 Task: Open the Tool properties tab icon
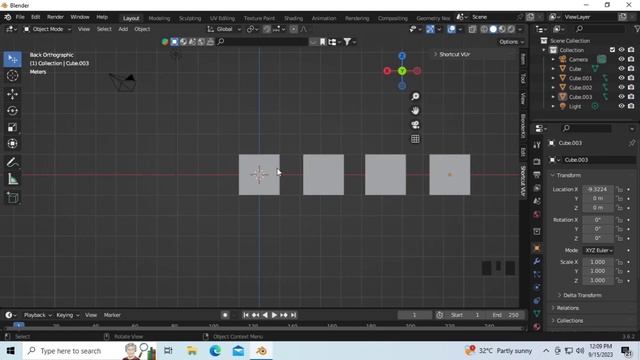(x=537, y=145)
